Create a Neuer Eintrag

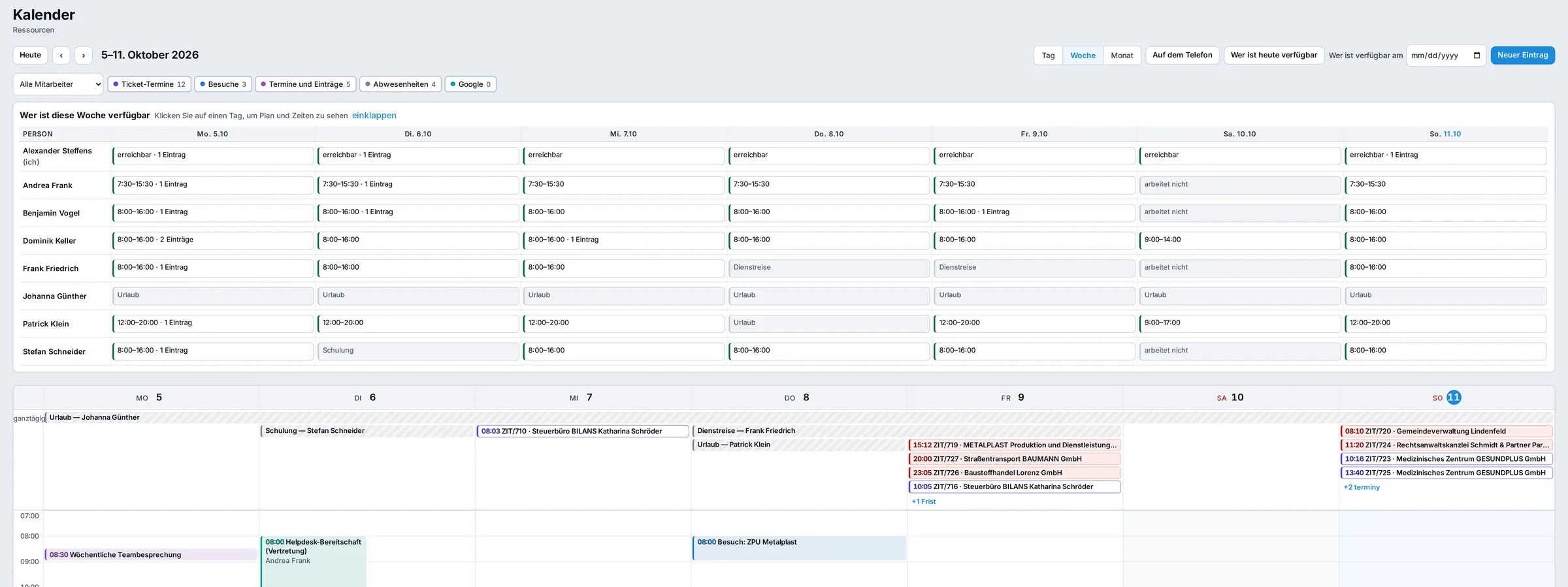click(x=1522, y=56)
